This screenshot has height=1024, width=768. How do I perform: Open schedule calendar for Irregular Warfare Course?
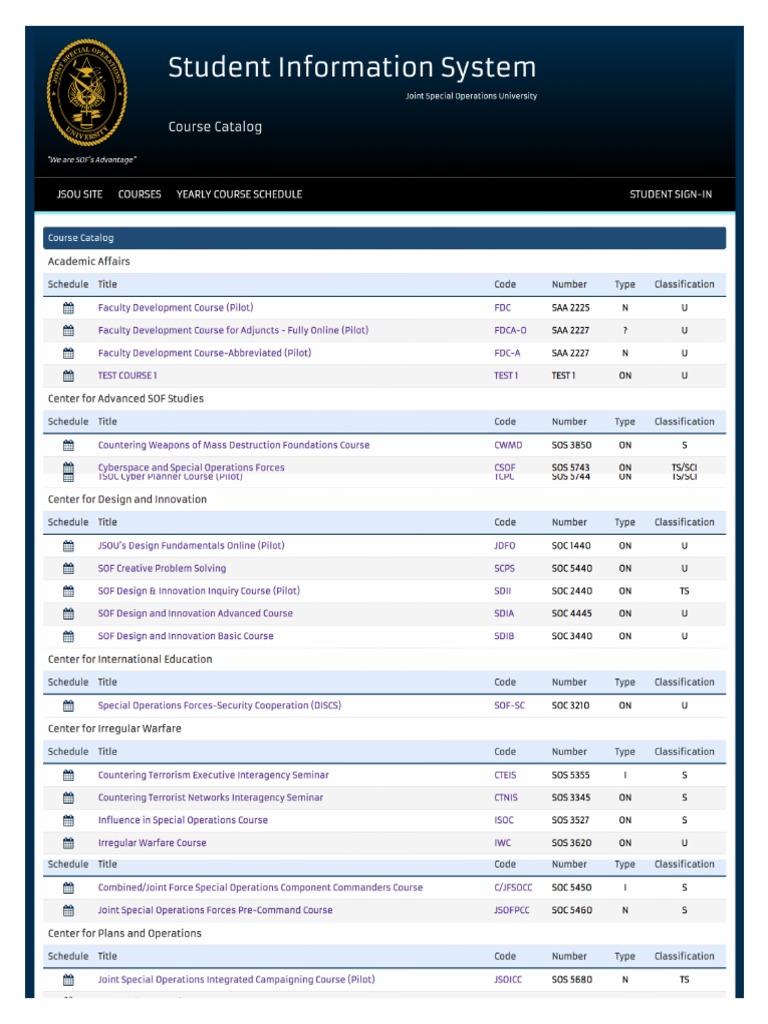68,843
